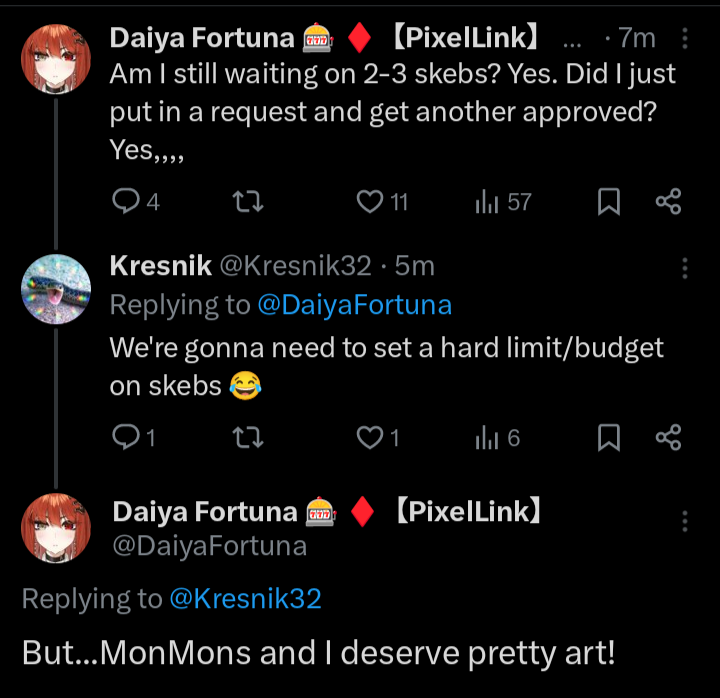Bookmark Daiya Fortuna's first tweet
The image size is (720, 698).
608,203
